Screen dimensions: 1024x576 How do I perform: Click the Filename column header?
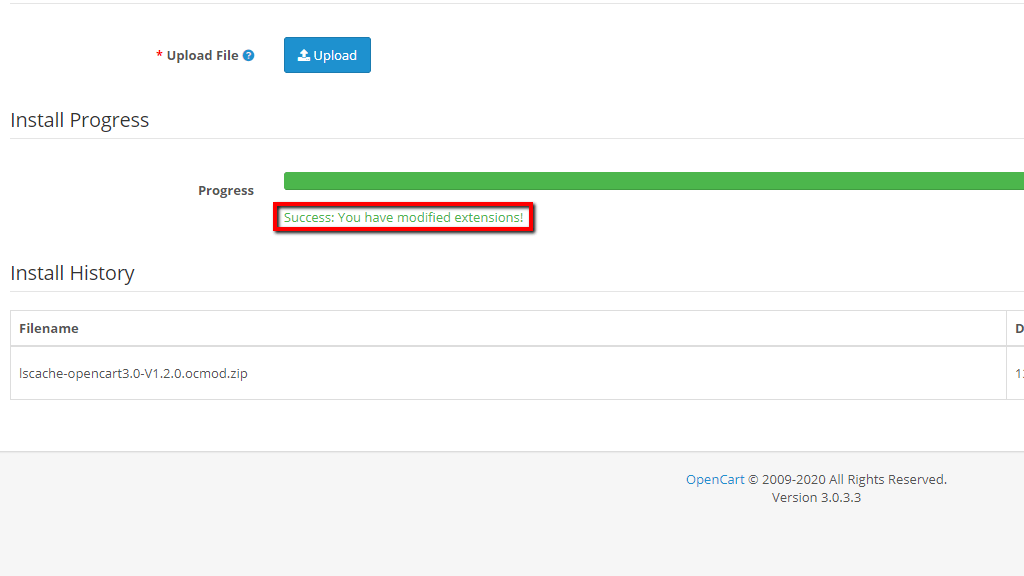[x=48, y=328]
